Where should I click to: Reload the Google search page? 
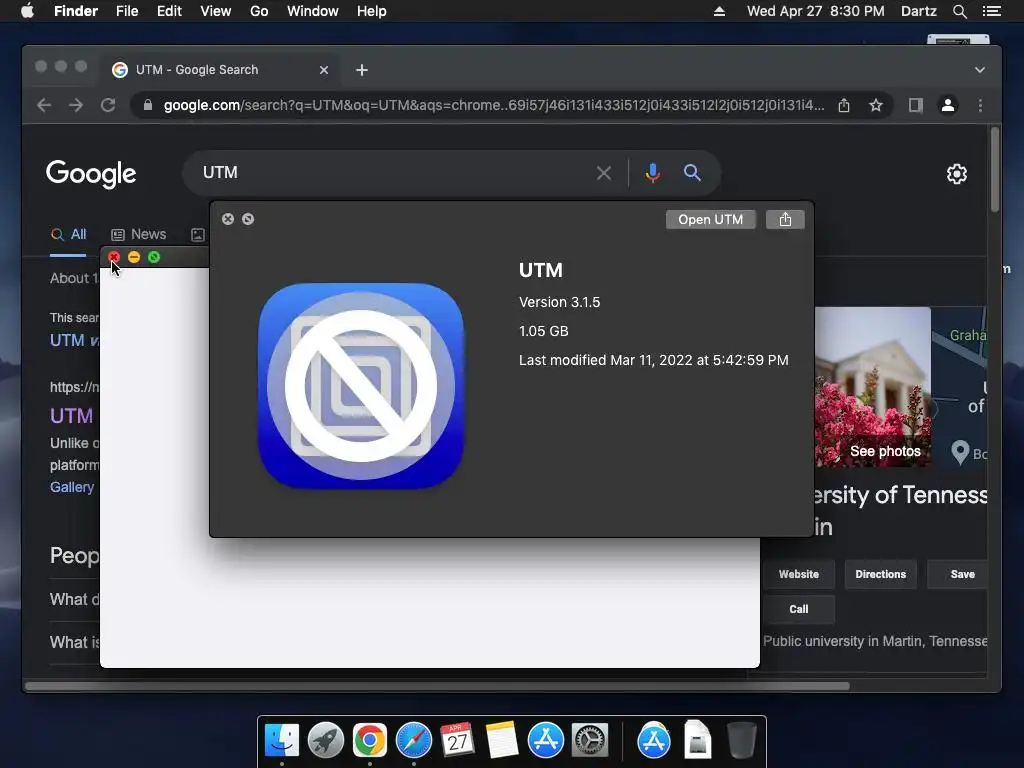108,105
